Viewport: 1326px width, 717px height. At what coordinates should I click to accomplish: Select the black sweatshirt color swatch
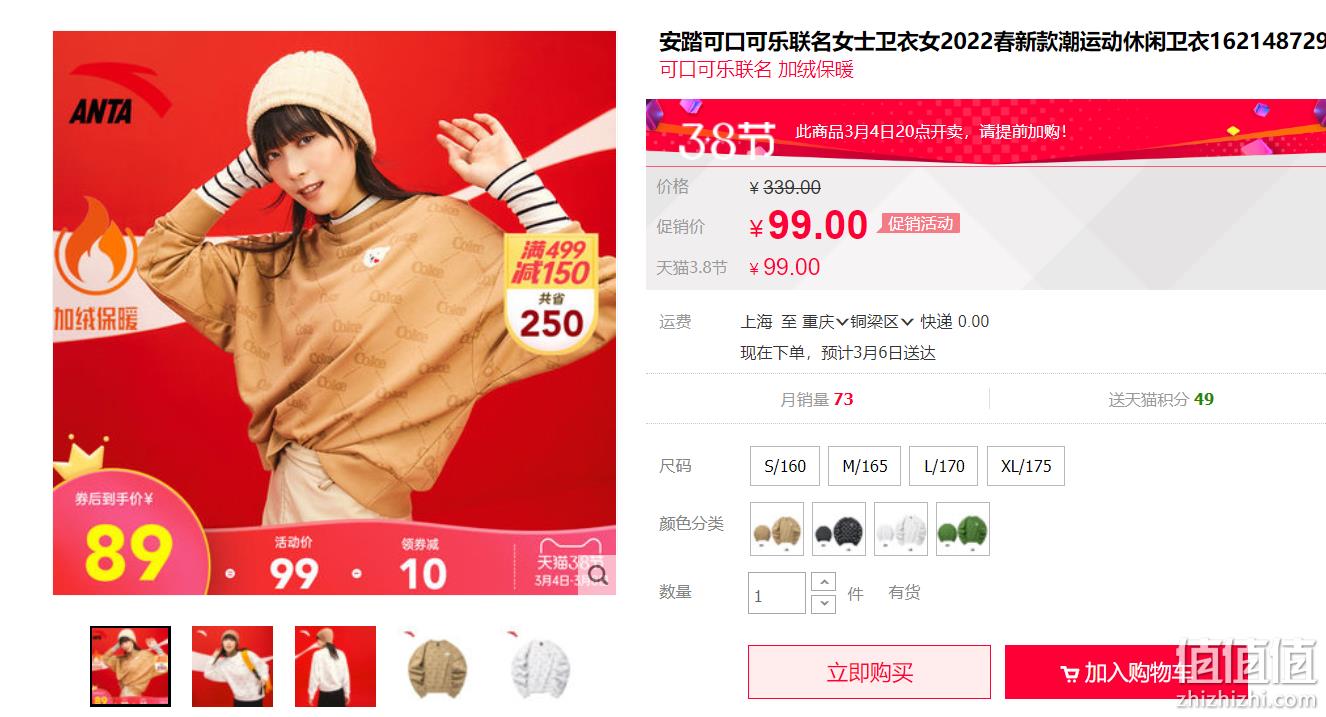(x=839, y=529)
